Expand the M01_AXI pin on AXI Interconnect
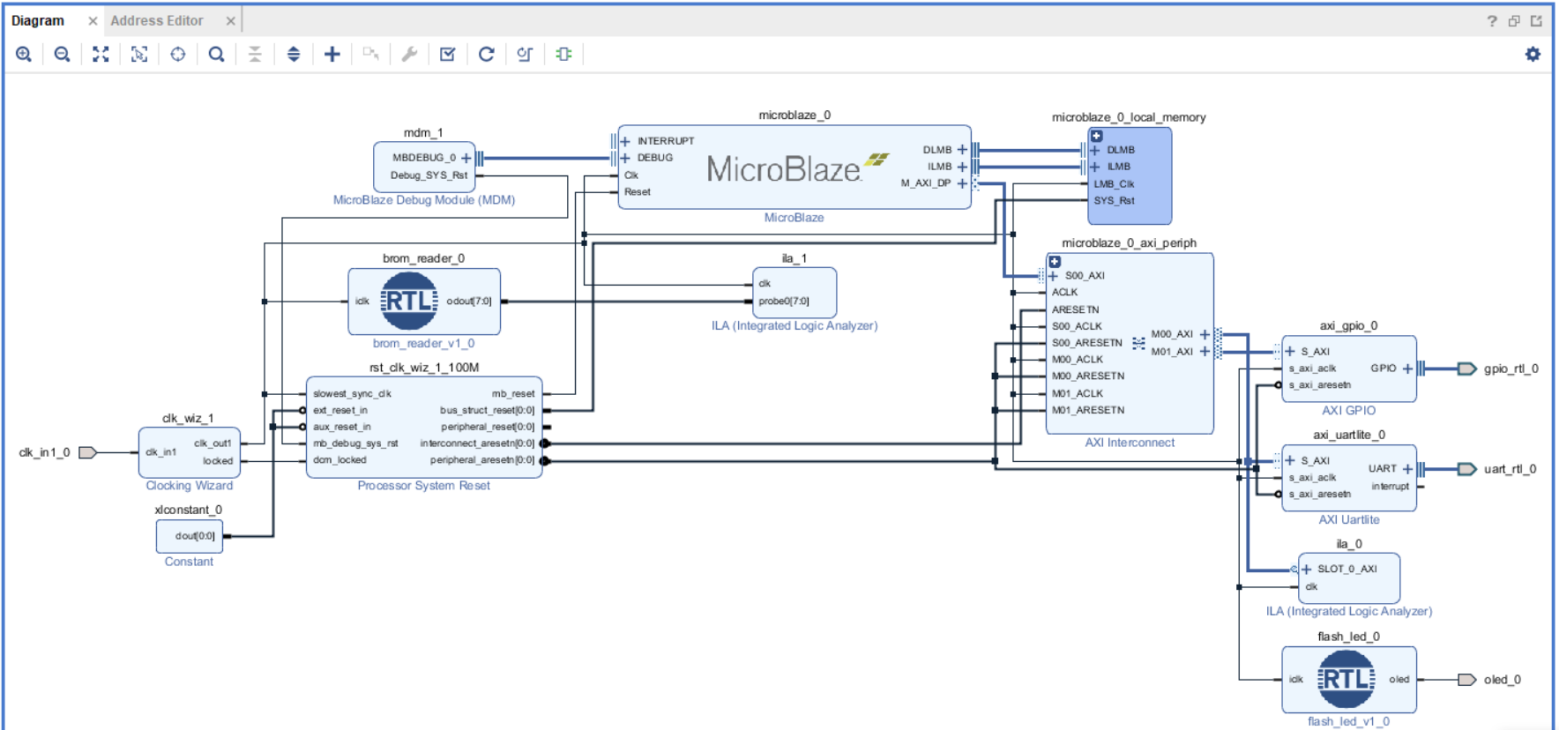 (1205, 351)
